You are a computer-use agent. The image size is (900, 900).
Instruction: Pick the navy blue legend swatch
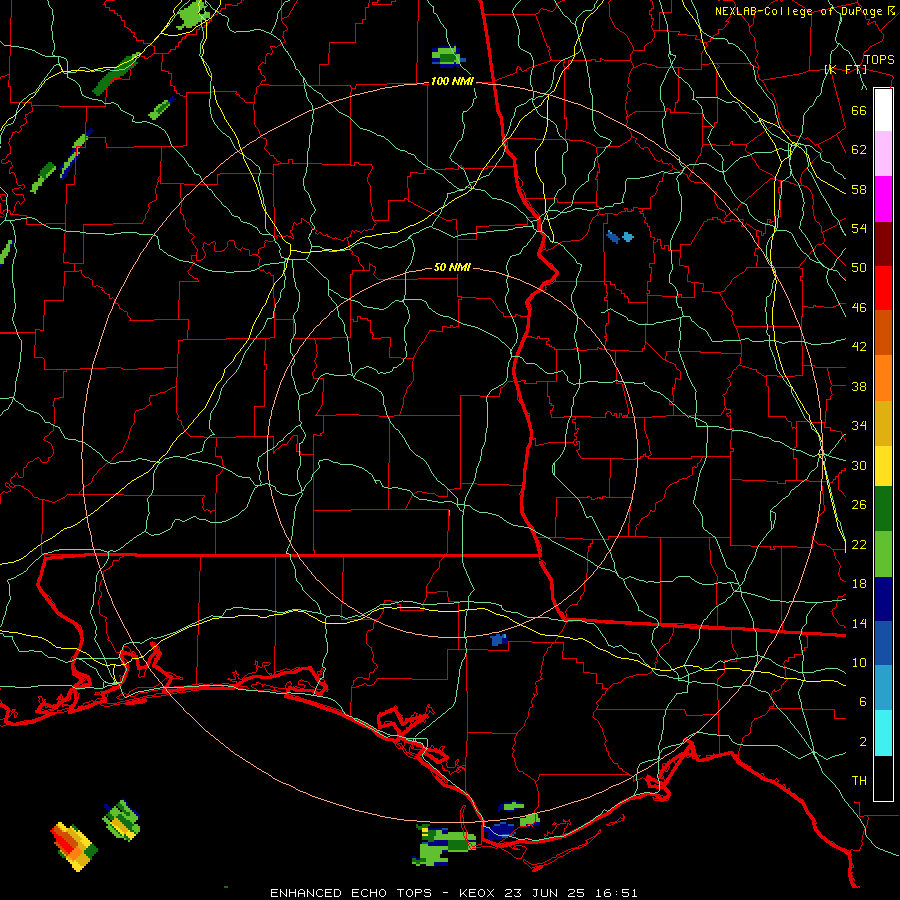[x=883, y=599]
